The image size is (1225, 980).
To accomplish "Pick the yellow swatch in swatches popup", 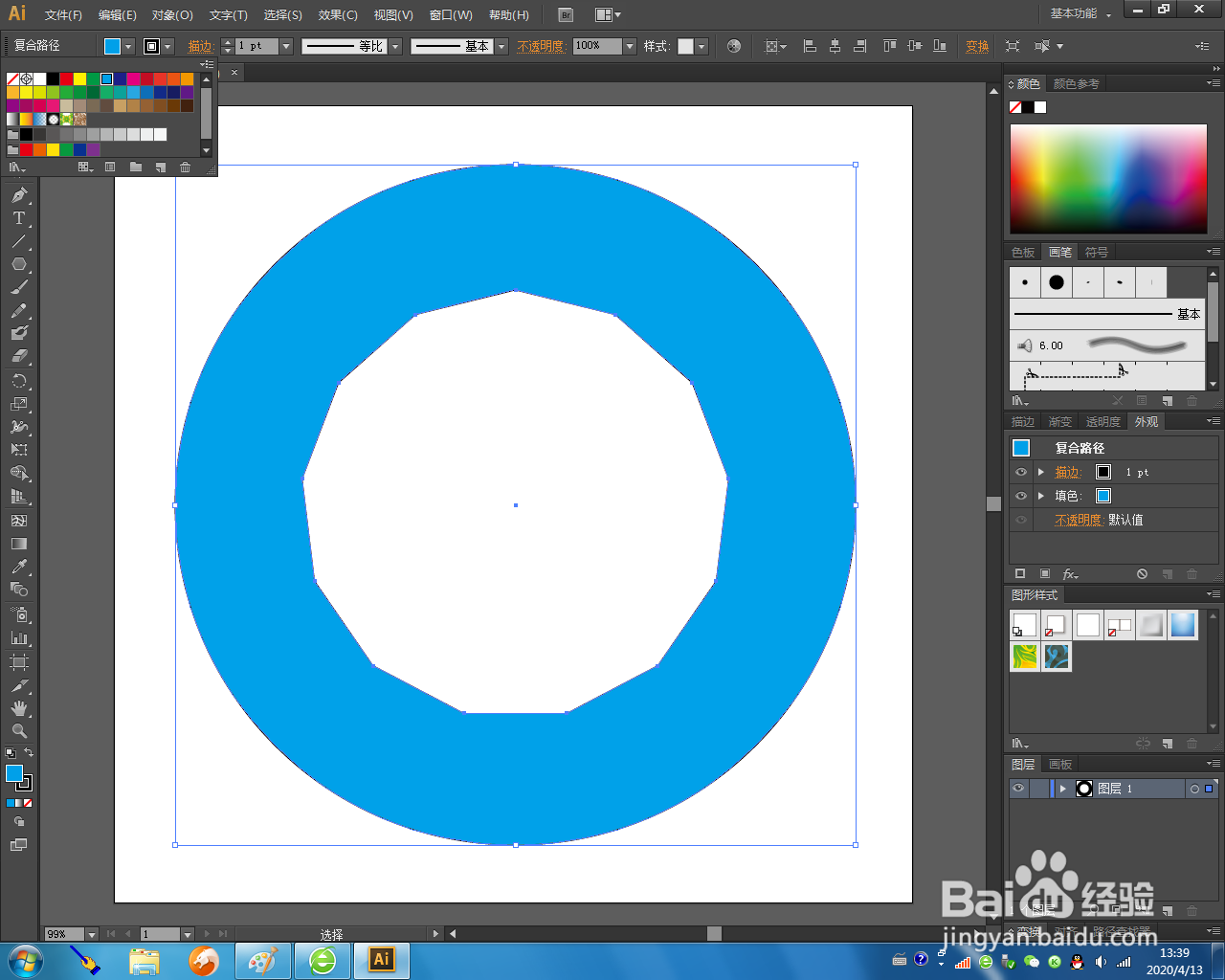I will (79, 78).
